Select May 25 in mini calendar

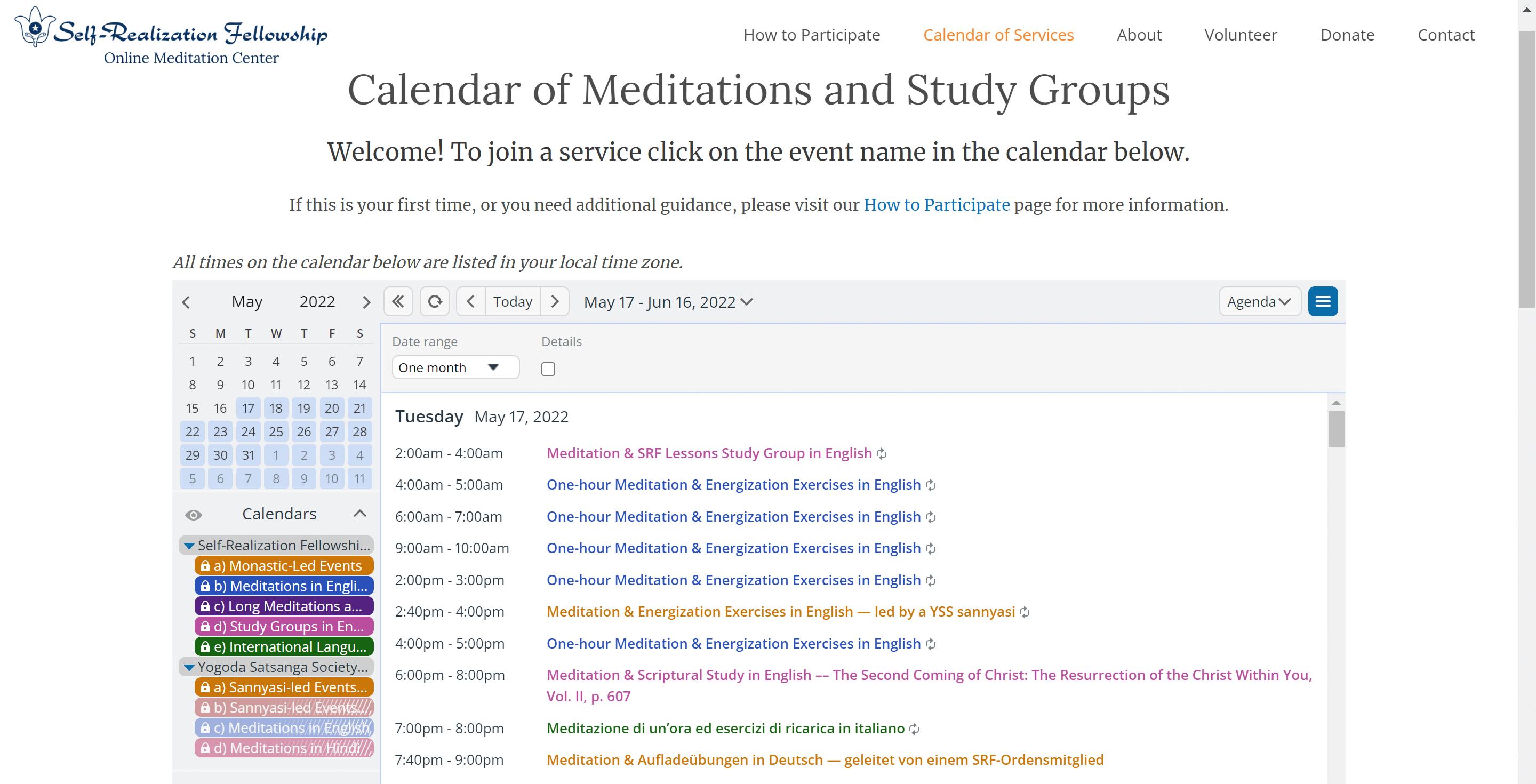(276, 431)
